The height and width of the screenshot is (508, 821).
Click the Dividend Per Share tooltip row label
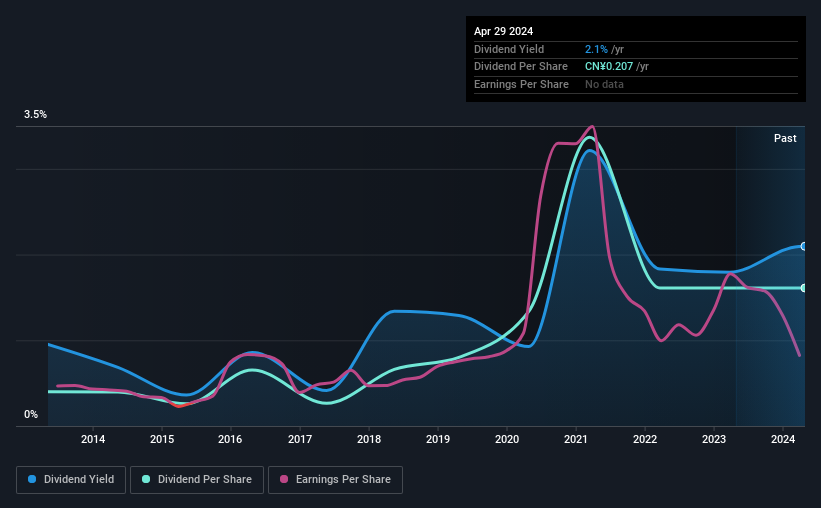click(520, 67)
